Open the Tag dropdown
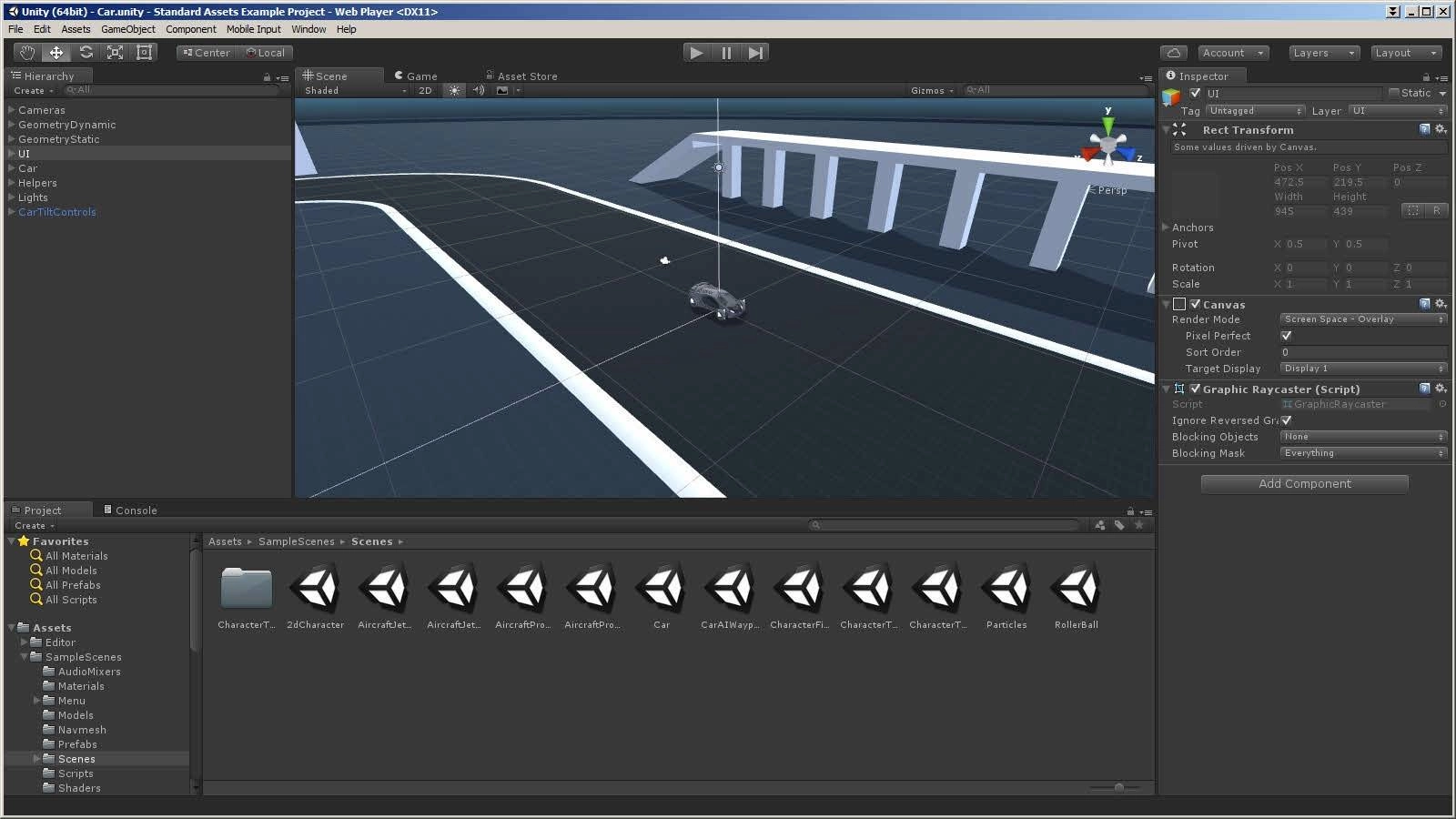Screen dimensions: 1456x819 point(1255,111)
